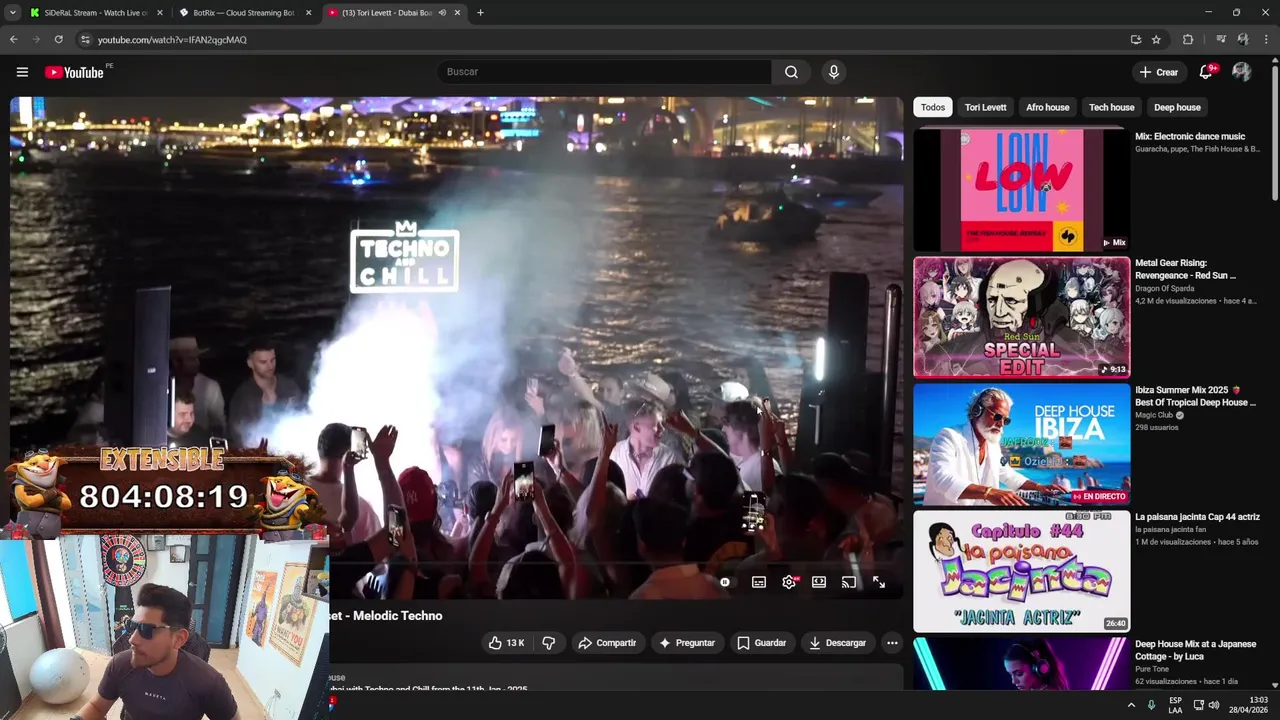This screenshot has width=1280, height=720.
Task: Install app icon in address bar
Action: tap(1135, 40)
